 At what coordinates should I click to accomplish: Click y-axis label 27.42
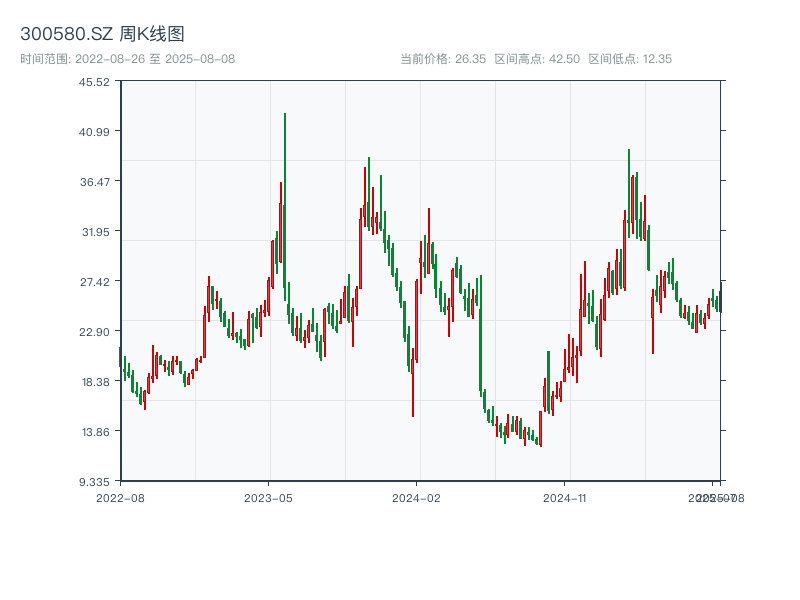pyautogui.click(x=95, y=282)
